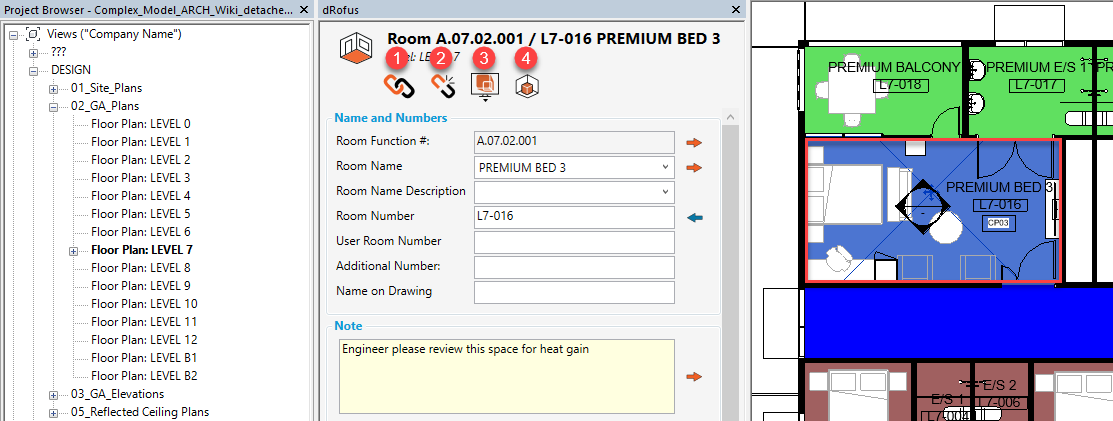
Task: Click the Room Number field
Action: coord(574,217)
